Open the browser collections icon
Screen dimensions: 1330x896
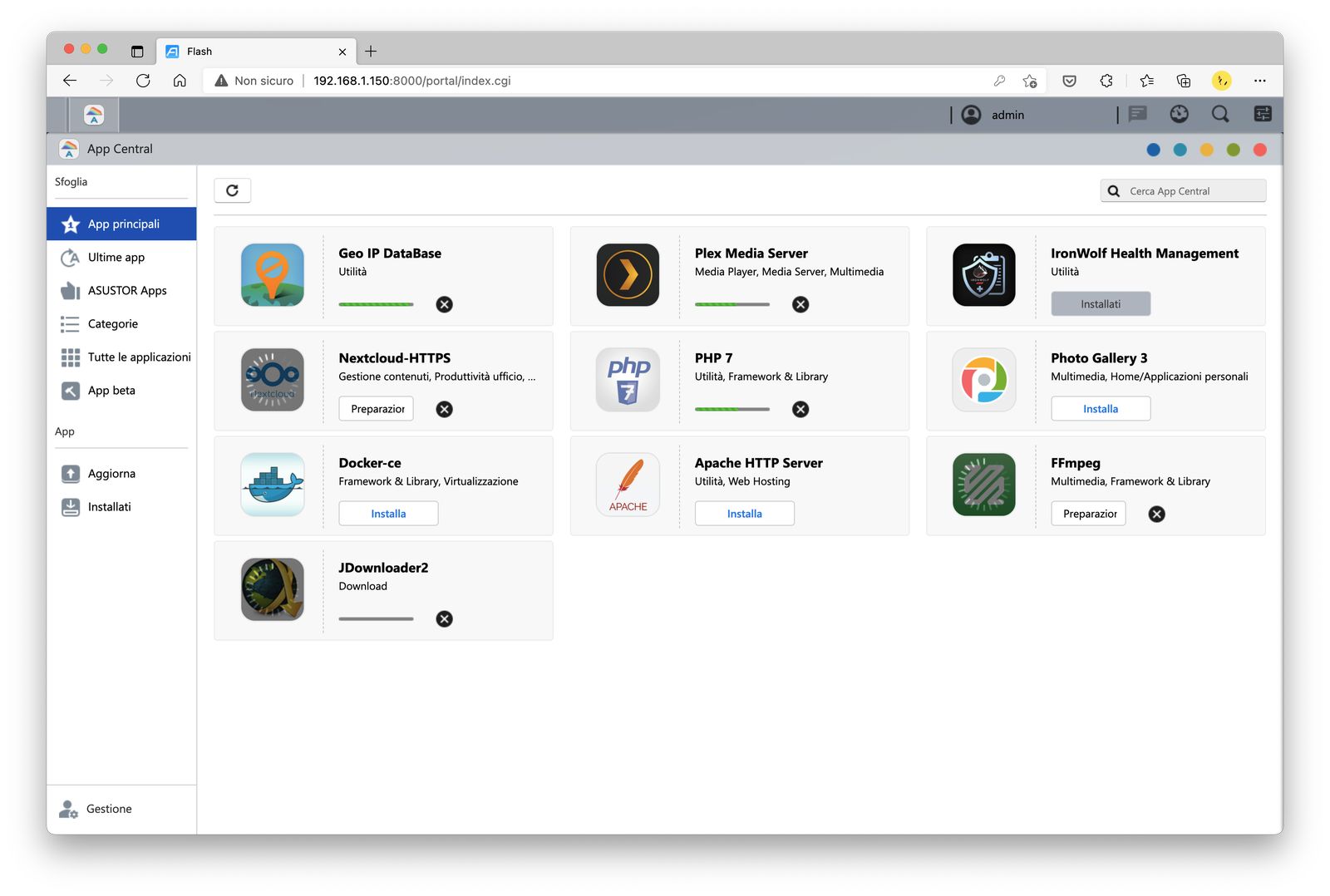coord(1184,81)
